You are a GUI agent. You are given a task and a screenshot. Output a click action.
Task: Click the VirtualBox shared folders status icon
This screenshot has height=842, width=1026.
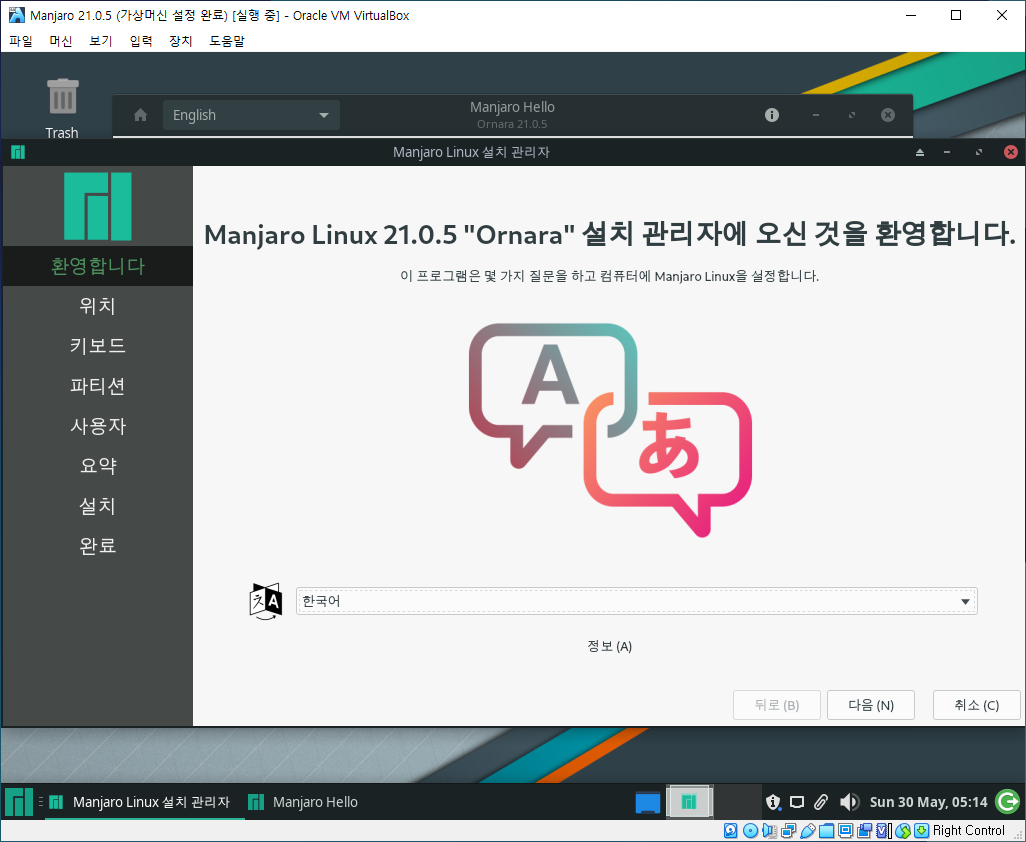(826, 831)
